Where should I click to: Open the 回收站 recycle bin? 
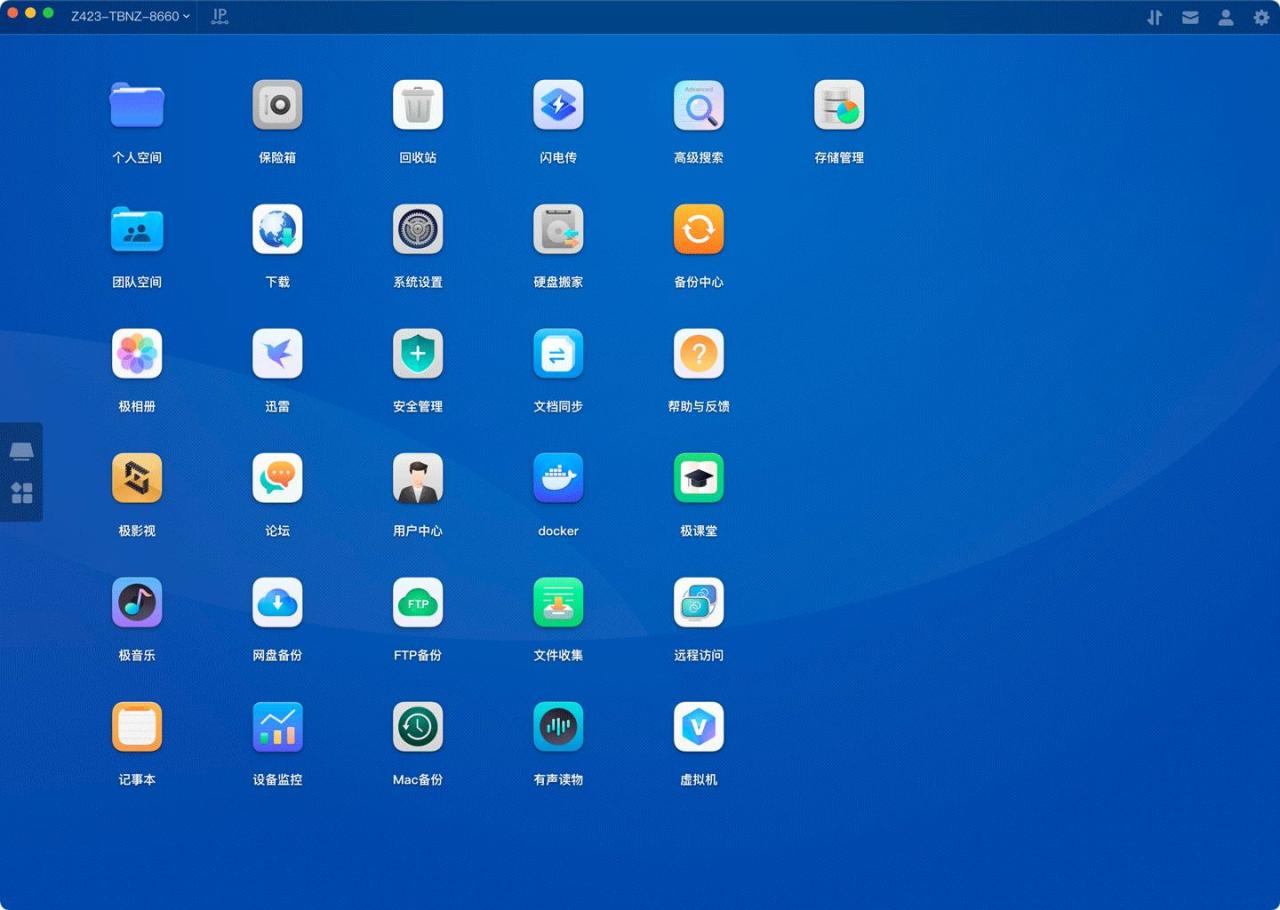pyautogui.click(x=418, y=105)
